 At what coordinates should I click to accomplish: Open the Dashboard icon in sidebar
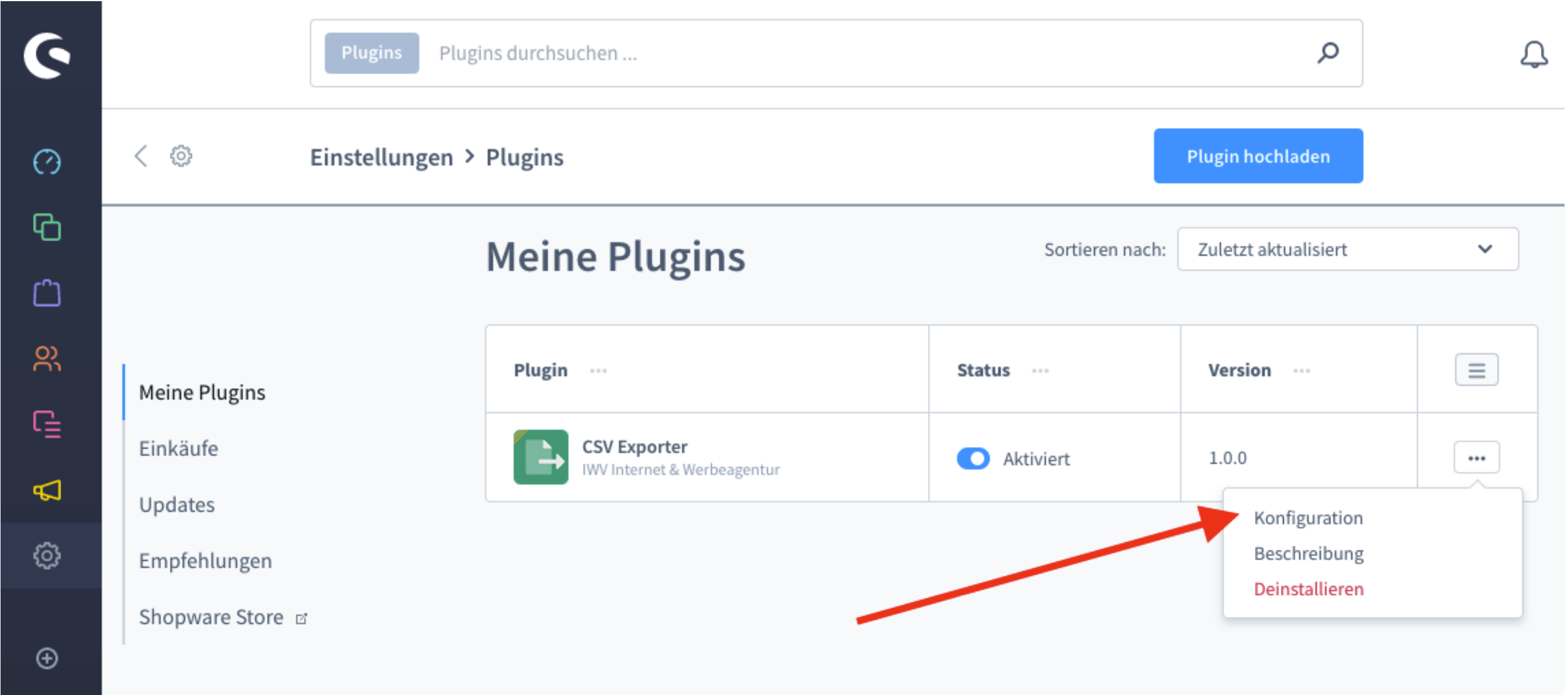click(47, 162)
